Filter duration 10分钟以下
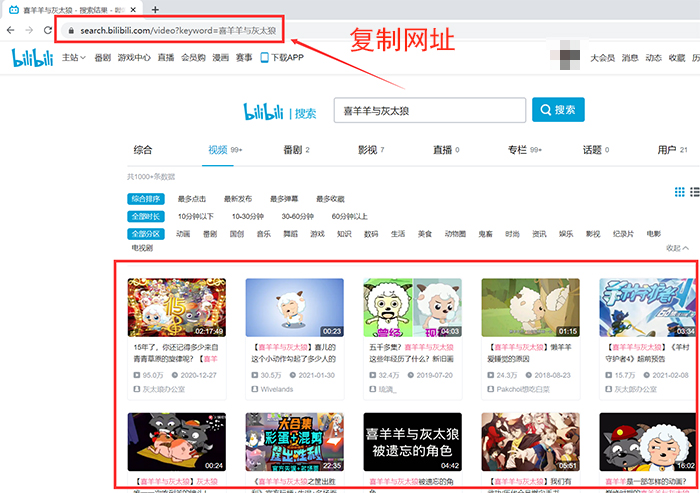Screen dimensions: 700x493 (196, 217)
